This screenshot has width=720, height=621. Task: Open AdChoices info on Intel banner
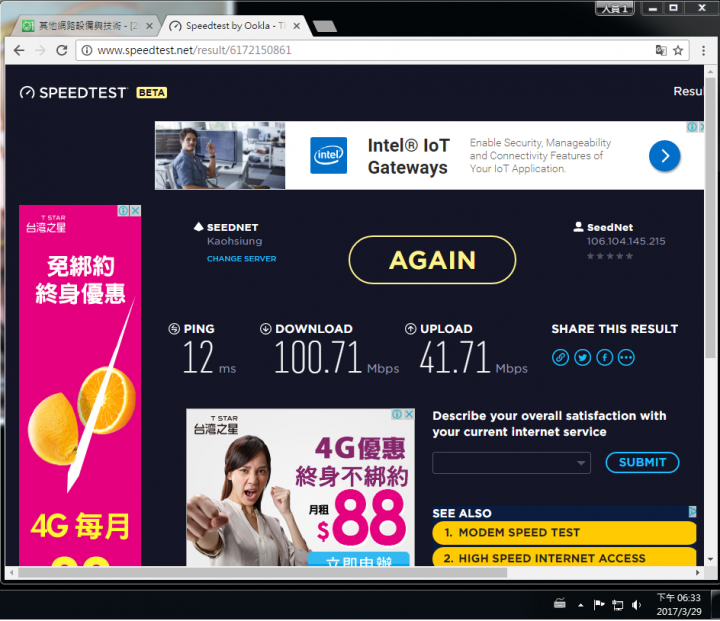[x=692, y=127]
